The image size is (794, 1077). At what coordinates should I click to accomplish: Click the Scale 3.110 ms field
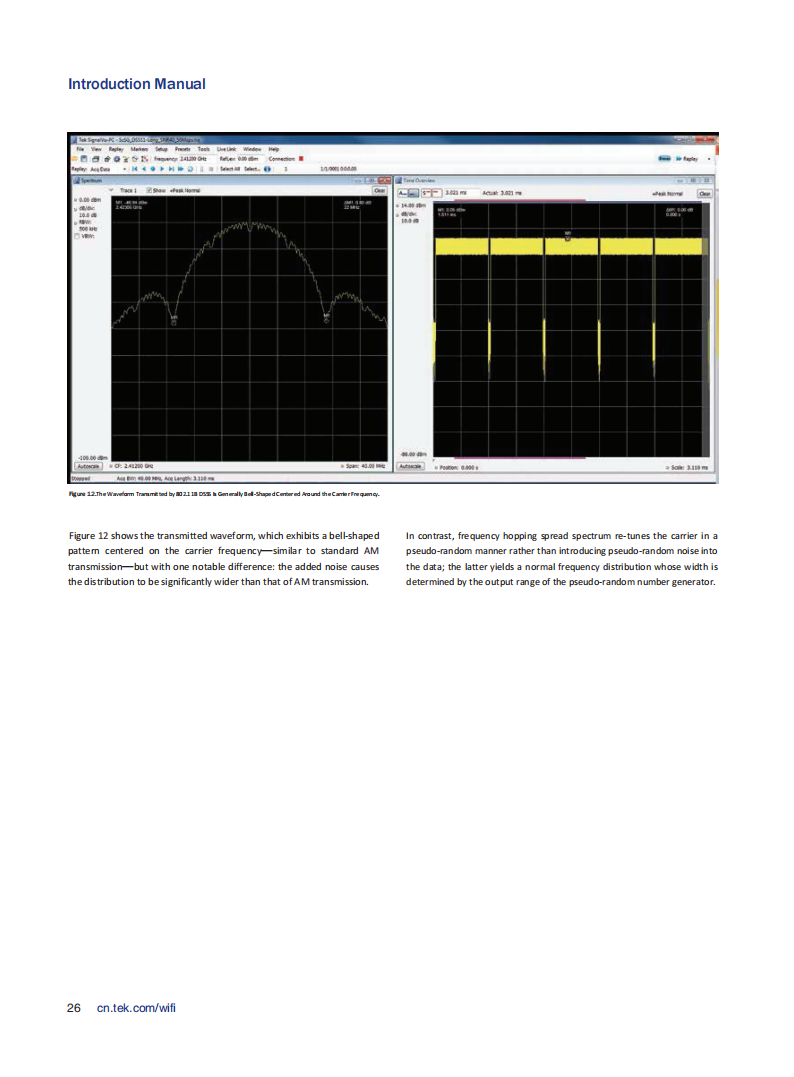(x=688, y=467)
